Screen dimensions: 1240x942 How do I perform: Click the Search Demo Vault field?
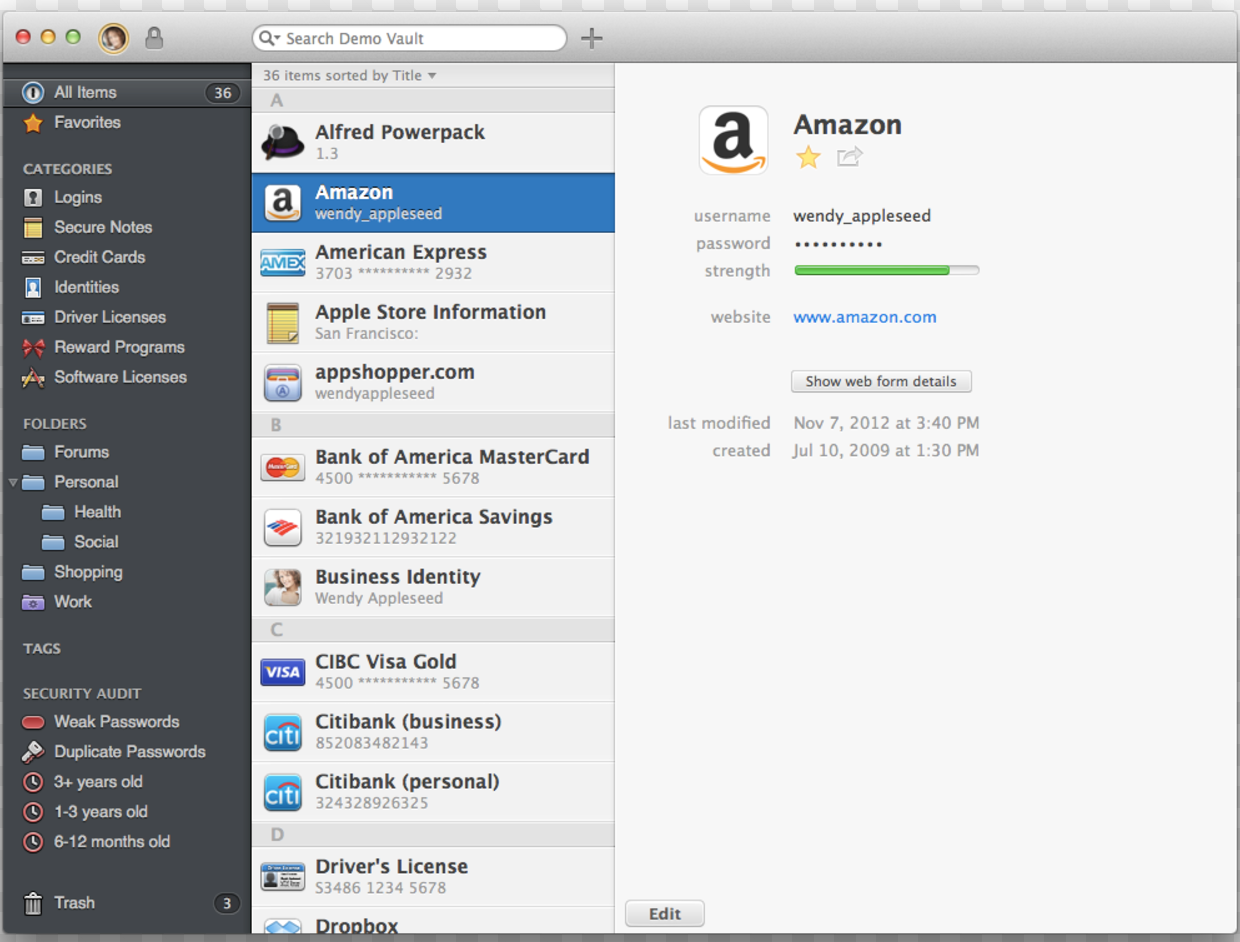point(410,38)
